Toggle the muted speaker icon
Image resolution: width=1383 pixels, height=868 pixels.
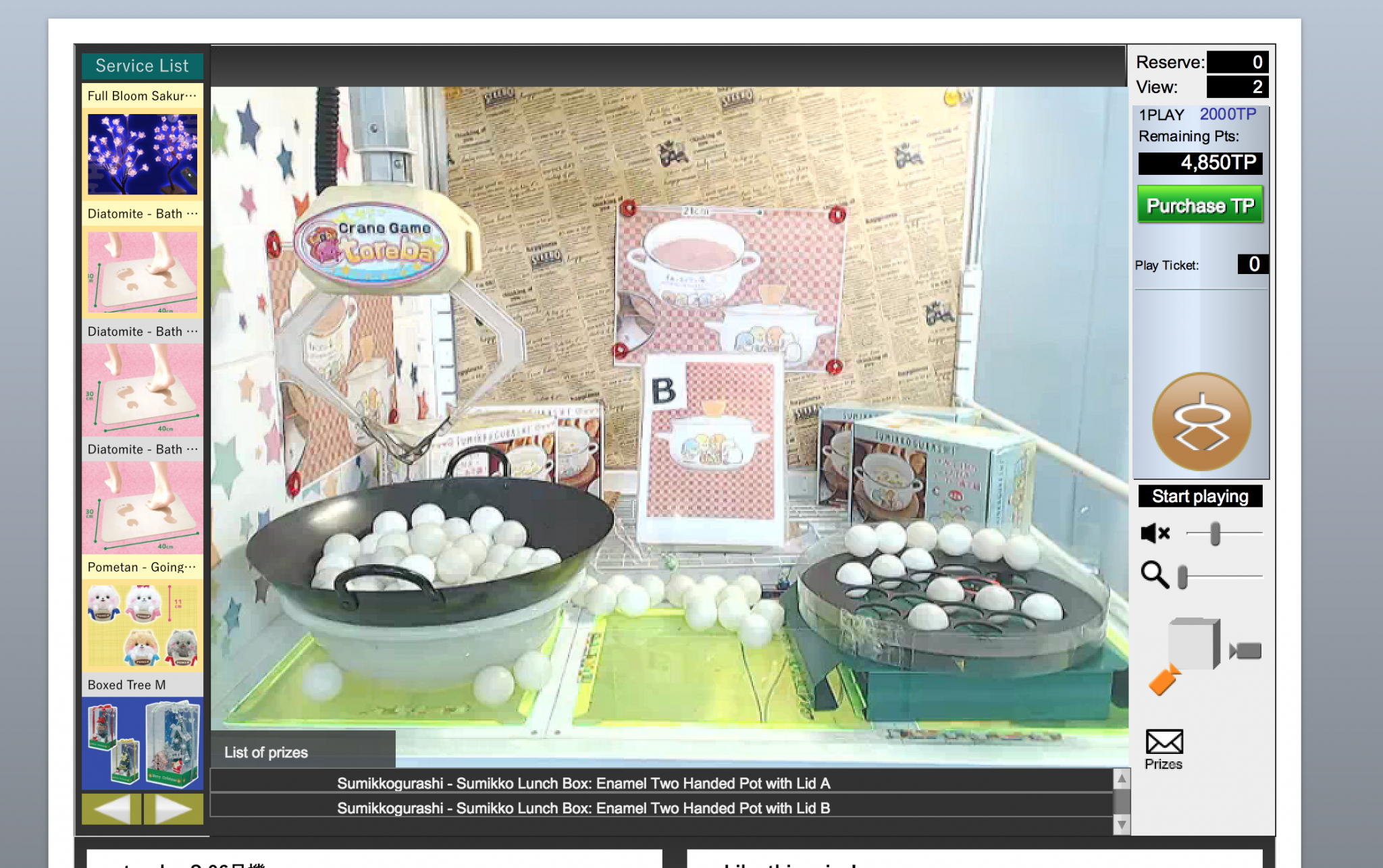pyautogui.click(x=1155, y=533)
